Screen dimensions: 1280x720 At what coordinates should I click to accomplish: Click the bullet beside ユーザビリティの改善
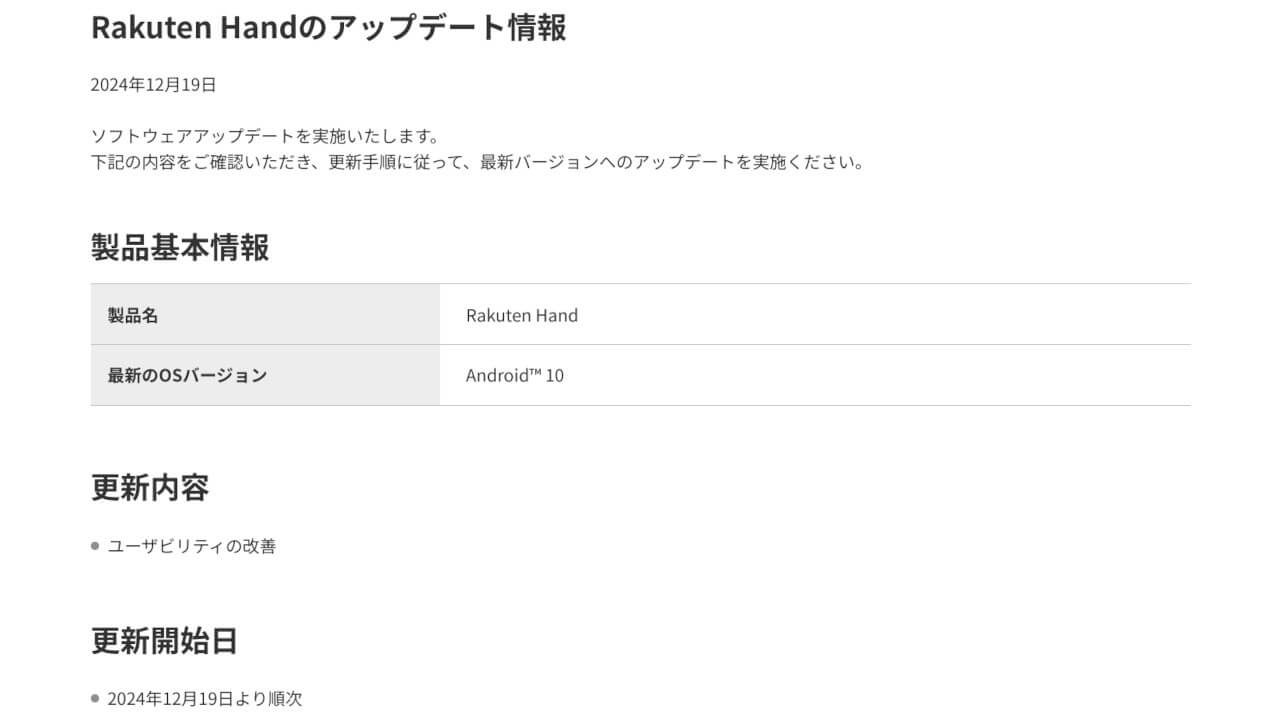[x=95, y=546]
